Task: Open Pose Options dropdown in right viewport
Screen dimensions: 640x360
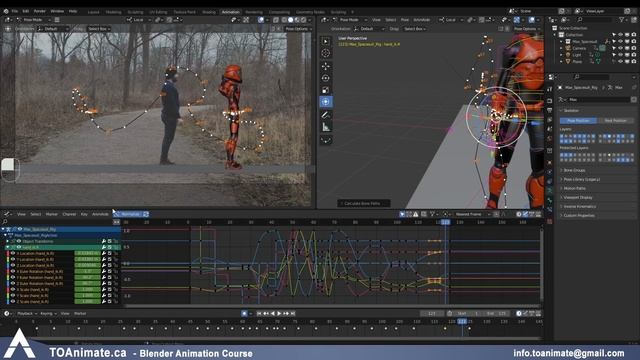Action: [527, 29]
